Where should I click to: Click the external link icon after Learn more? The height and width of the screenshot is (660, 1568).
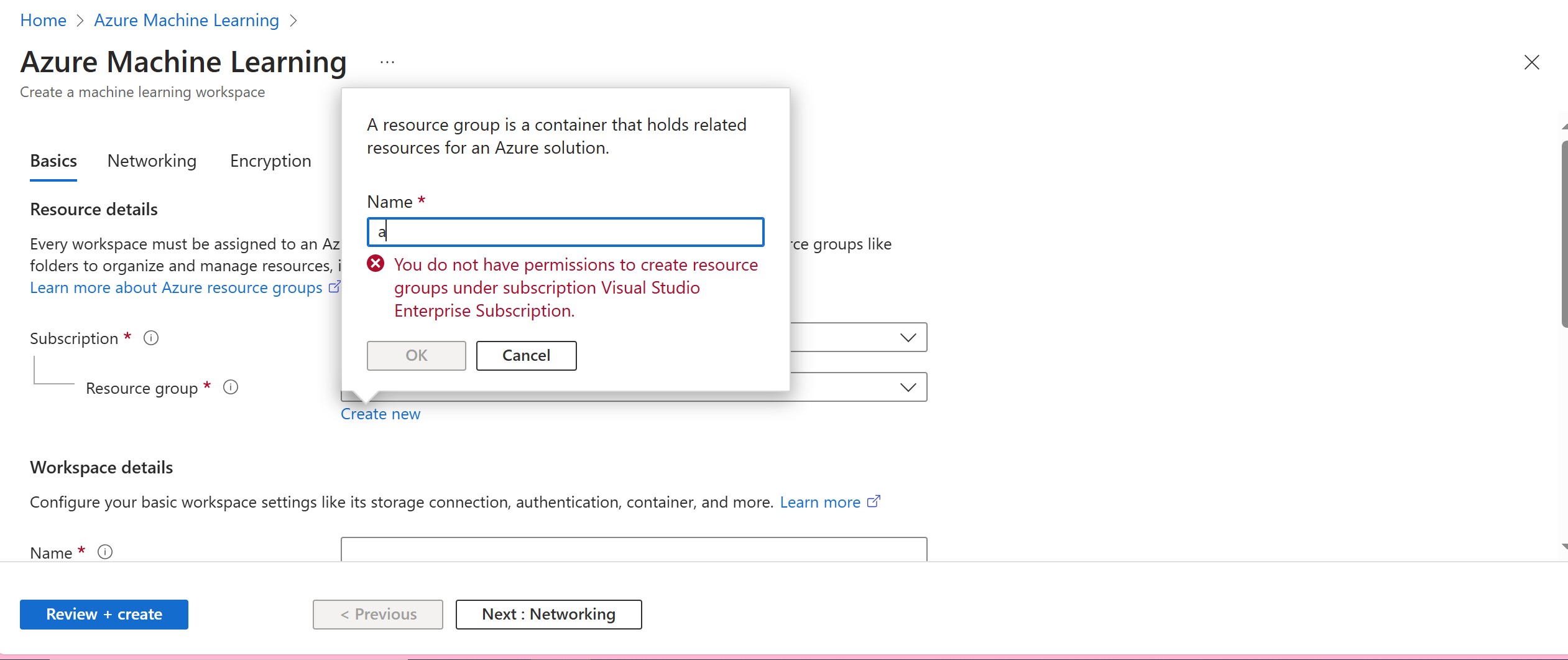coord(874,501)
